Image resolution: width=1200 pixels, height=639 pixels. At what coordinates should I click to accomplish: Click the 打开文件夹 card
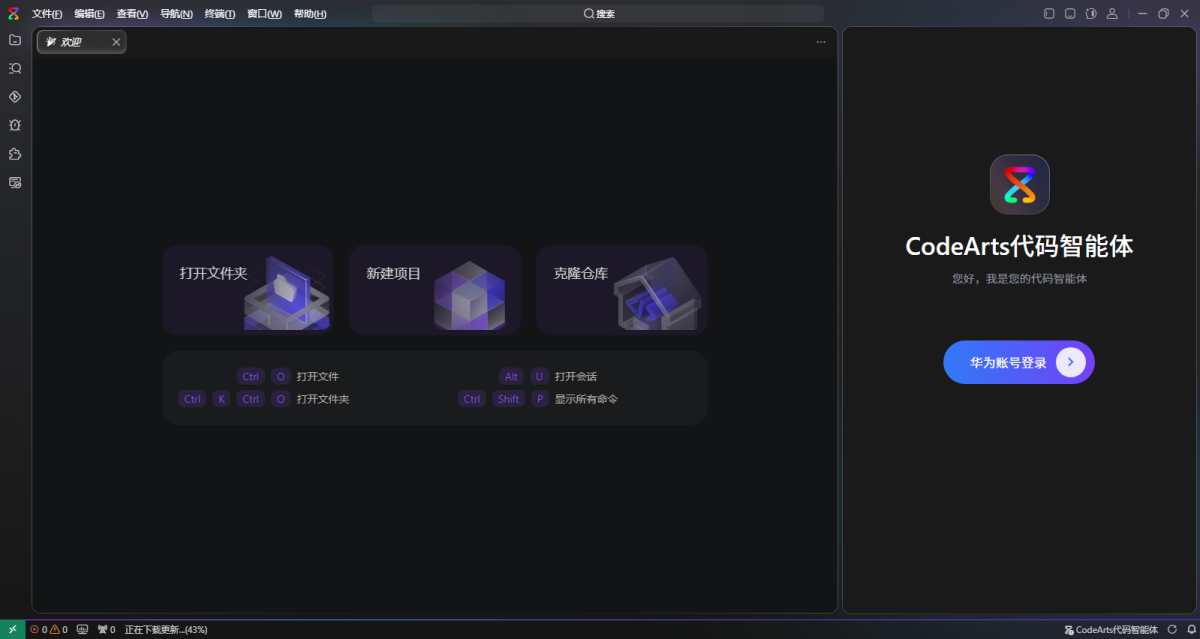pyautogui.click(x=248, y=289)
